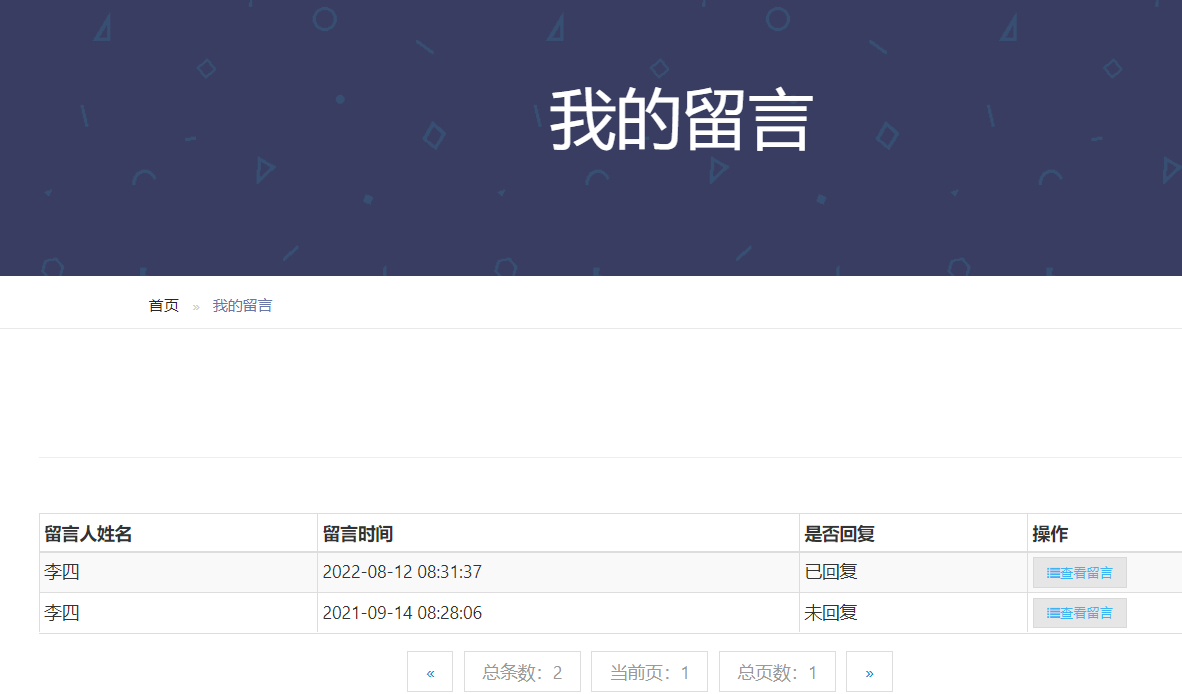
Task: Click the 已回复 status cell
Action: [827, 572]
